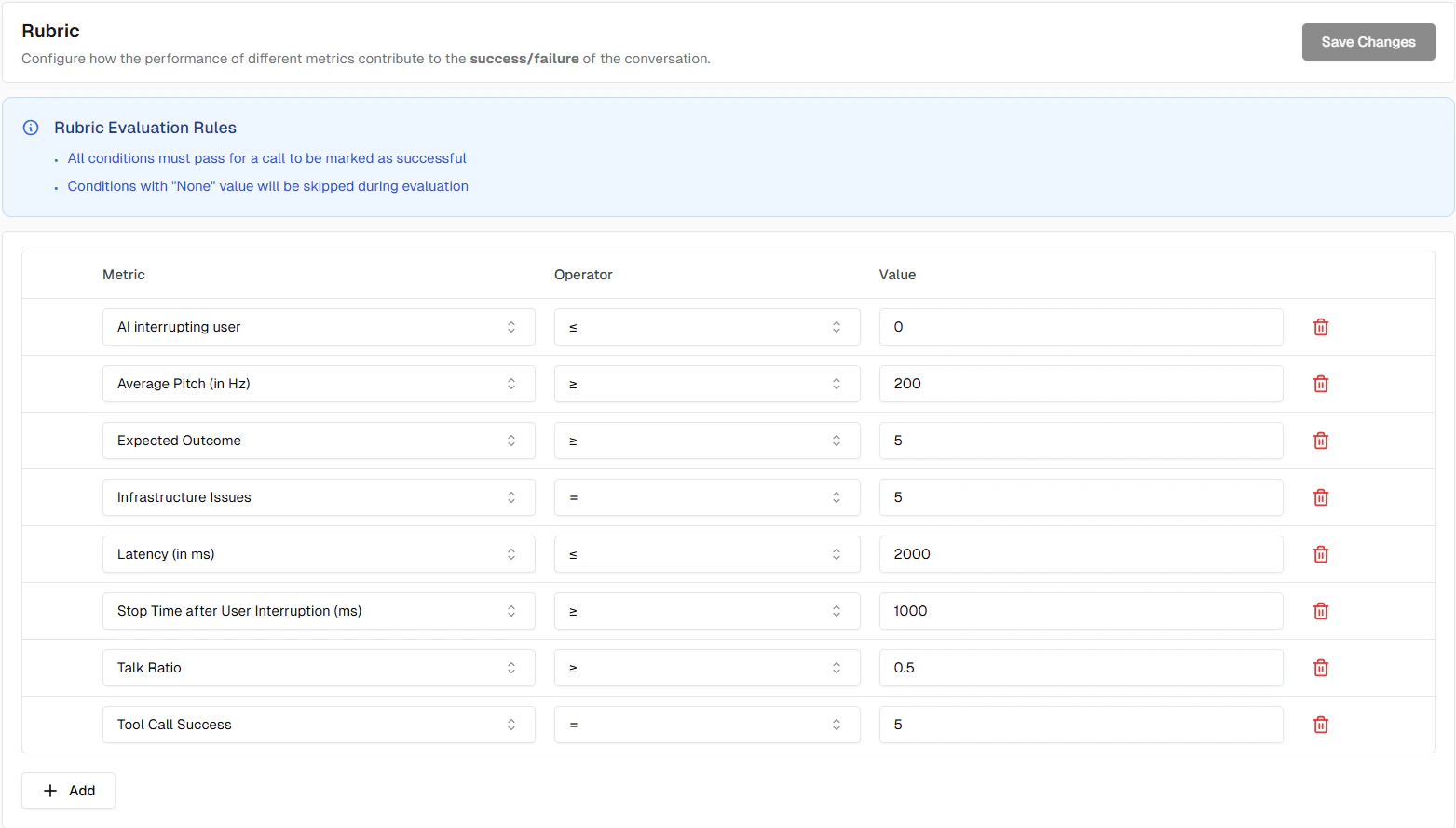The image size is (1456, 828).
Task: Delete the "AI interrupting user" condition
Action: point(1320,327)
